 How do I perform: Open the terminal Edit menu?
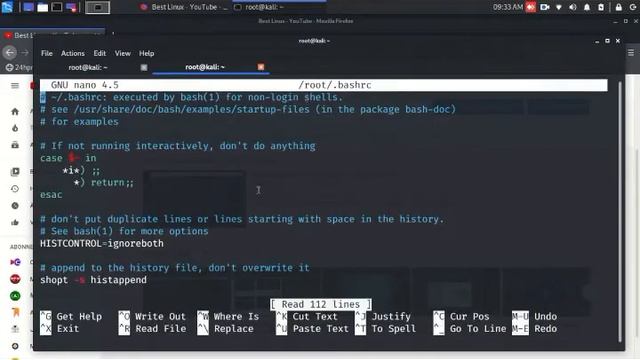99,53
